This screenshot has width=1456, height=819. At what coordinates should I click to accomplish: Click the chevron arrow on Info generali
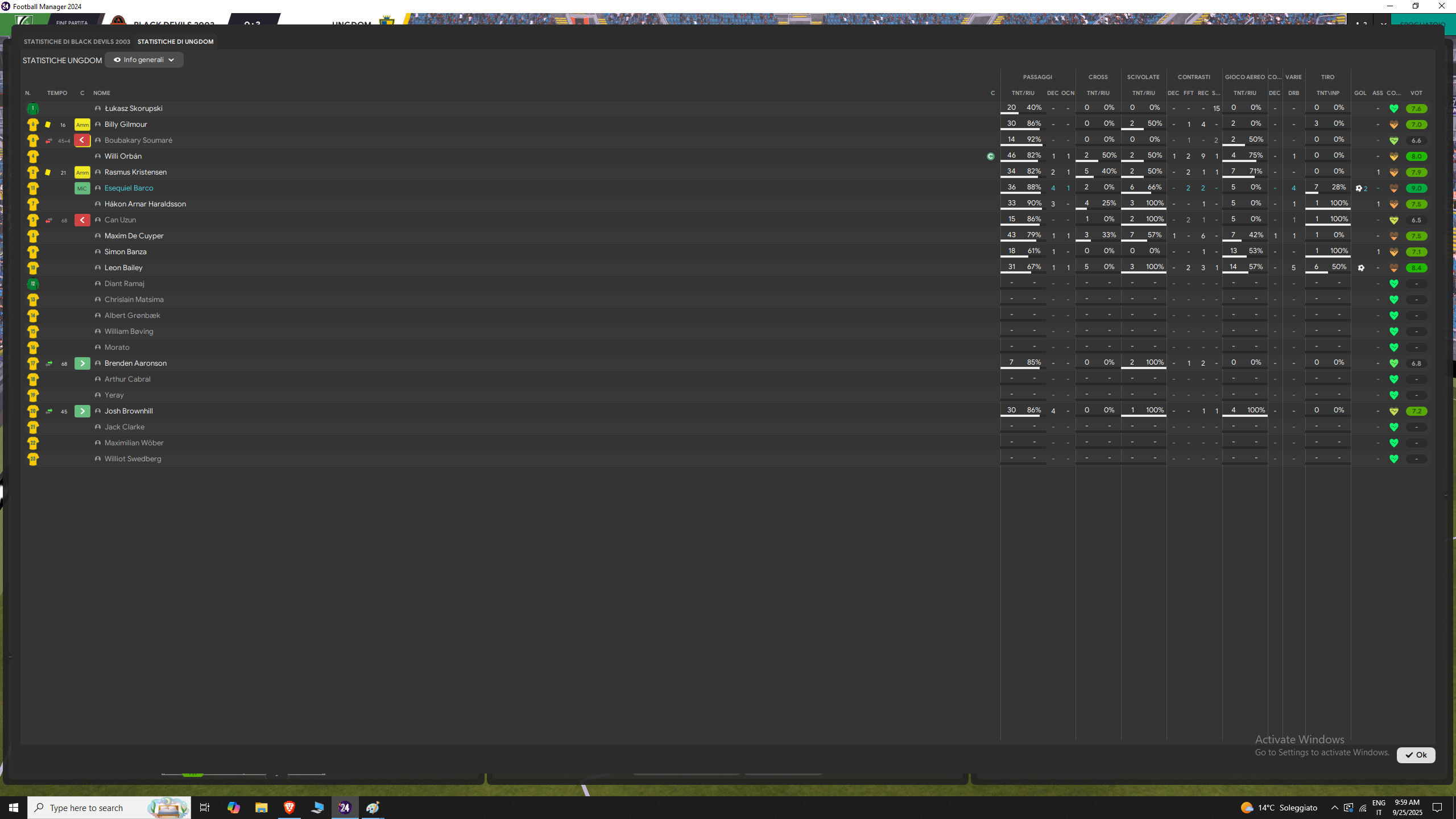pyautogui.click(x=171, y=60)
